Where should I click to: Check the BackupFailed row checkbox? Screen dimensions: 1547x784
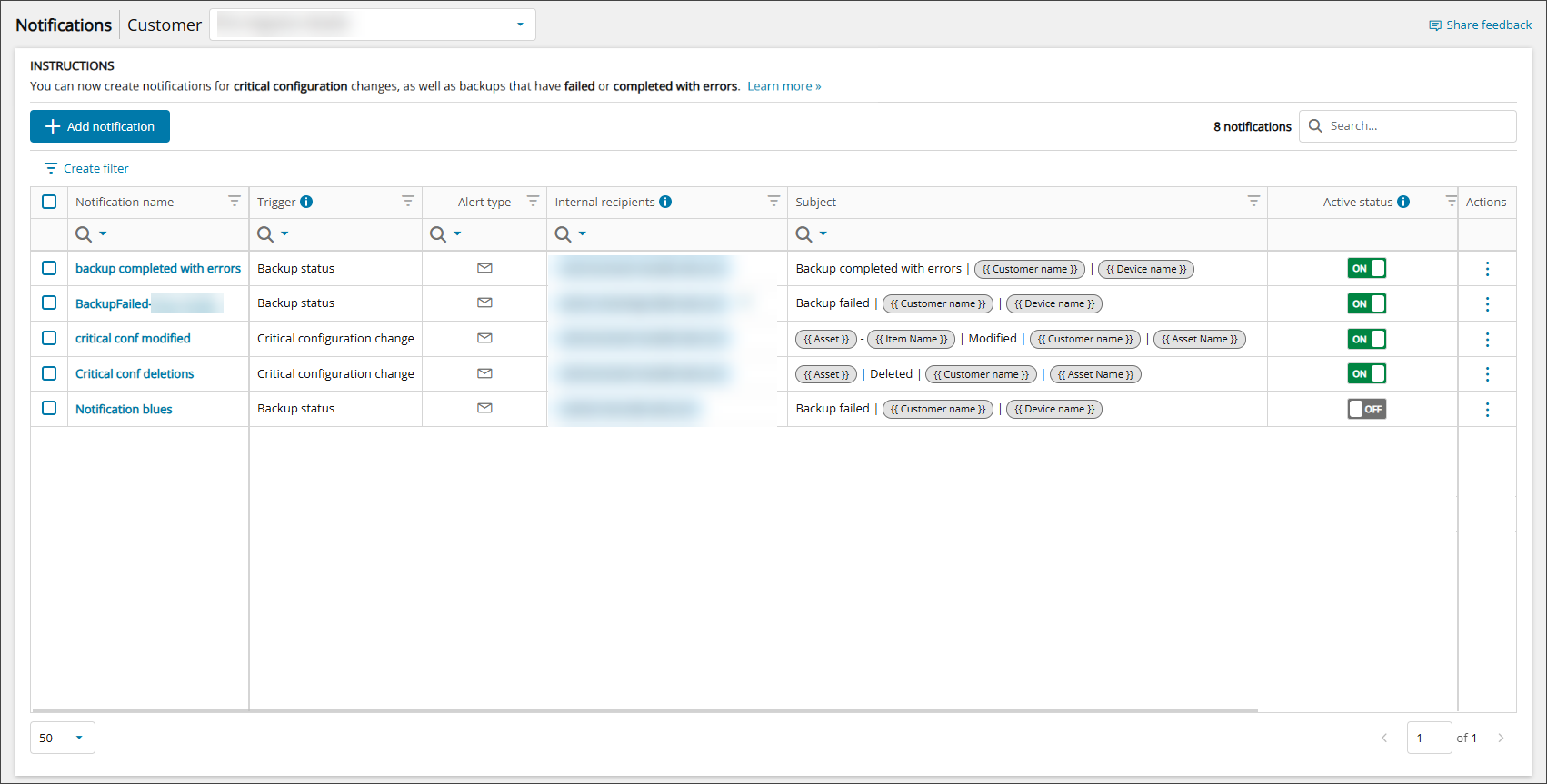[49, 303]
